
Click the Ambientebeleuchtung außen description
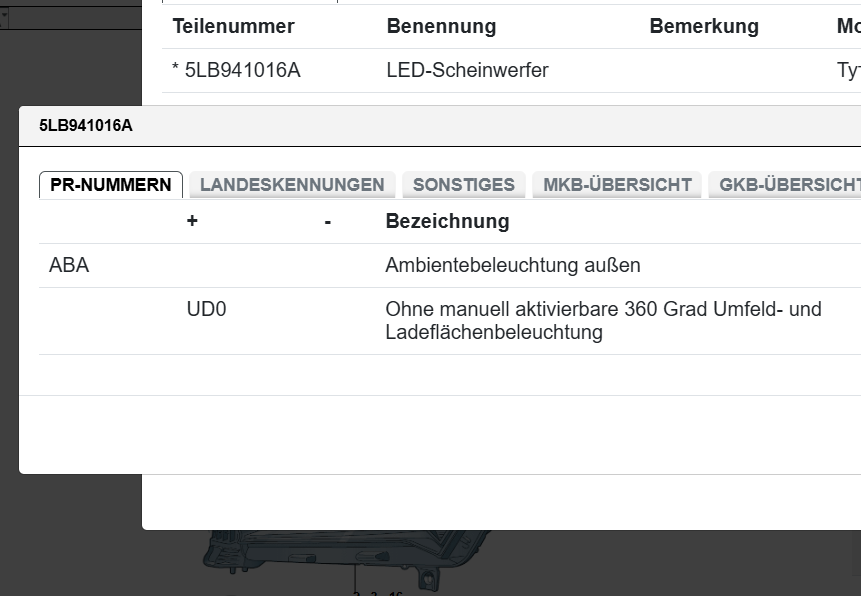(x=512, y=265)
